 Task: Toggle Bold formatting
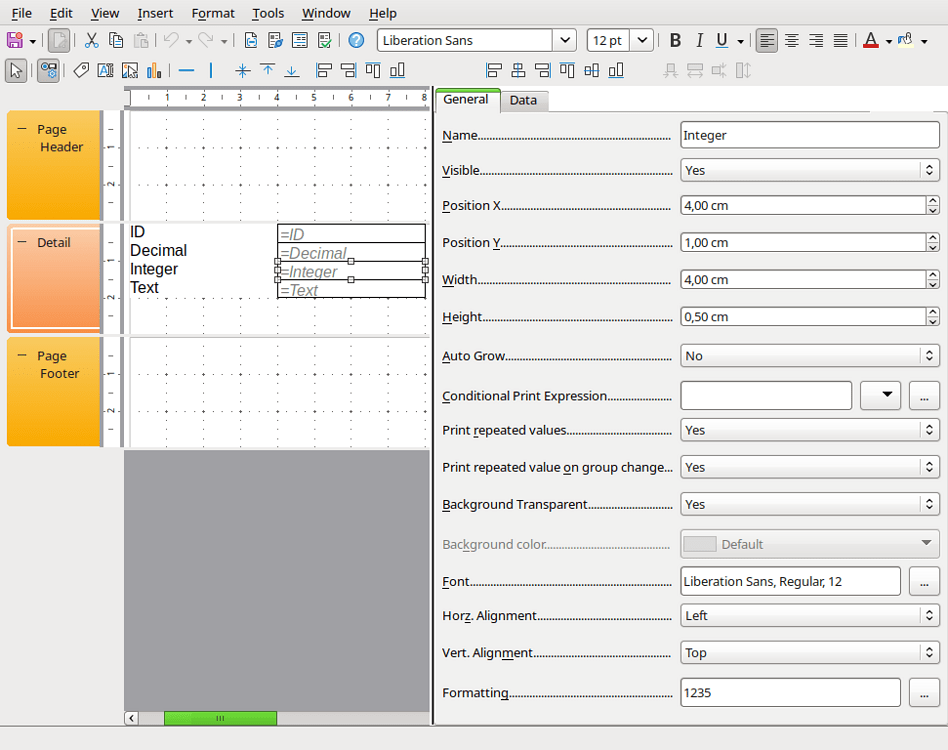coord(675,41)
